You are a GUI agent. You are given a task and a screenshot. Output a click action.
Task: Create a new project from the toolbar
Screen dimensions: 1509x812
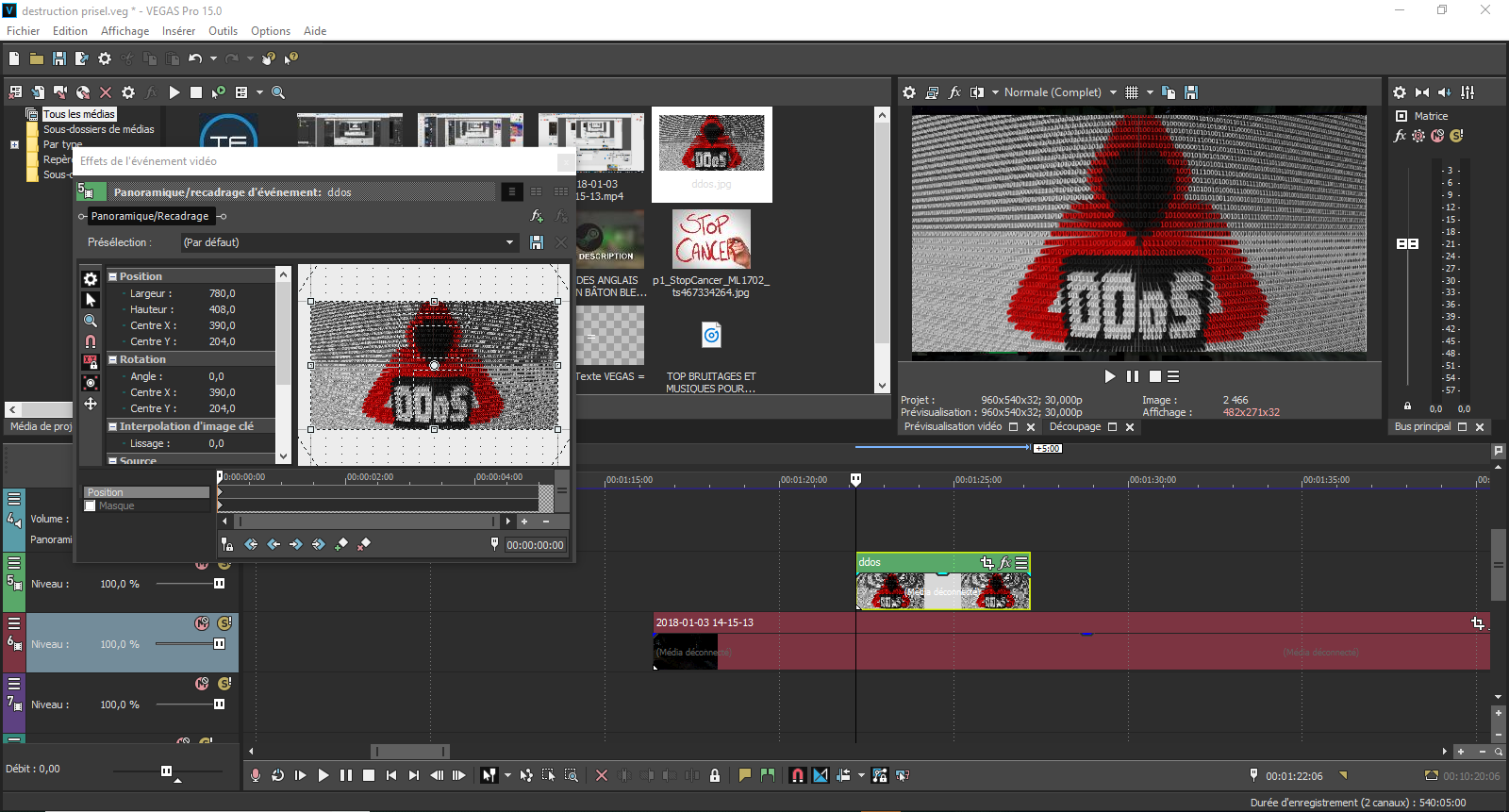(14, 58)
